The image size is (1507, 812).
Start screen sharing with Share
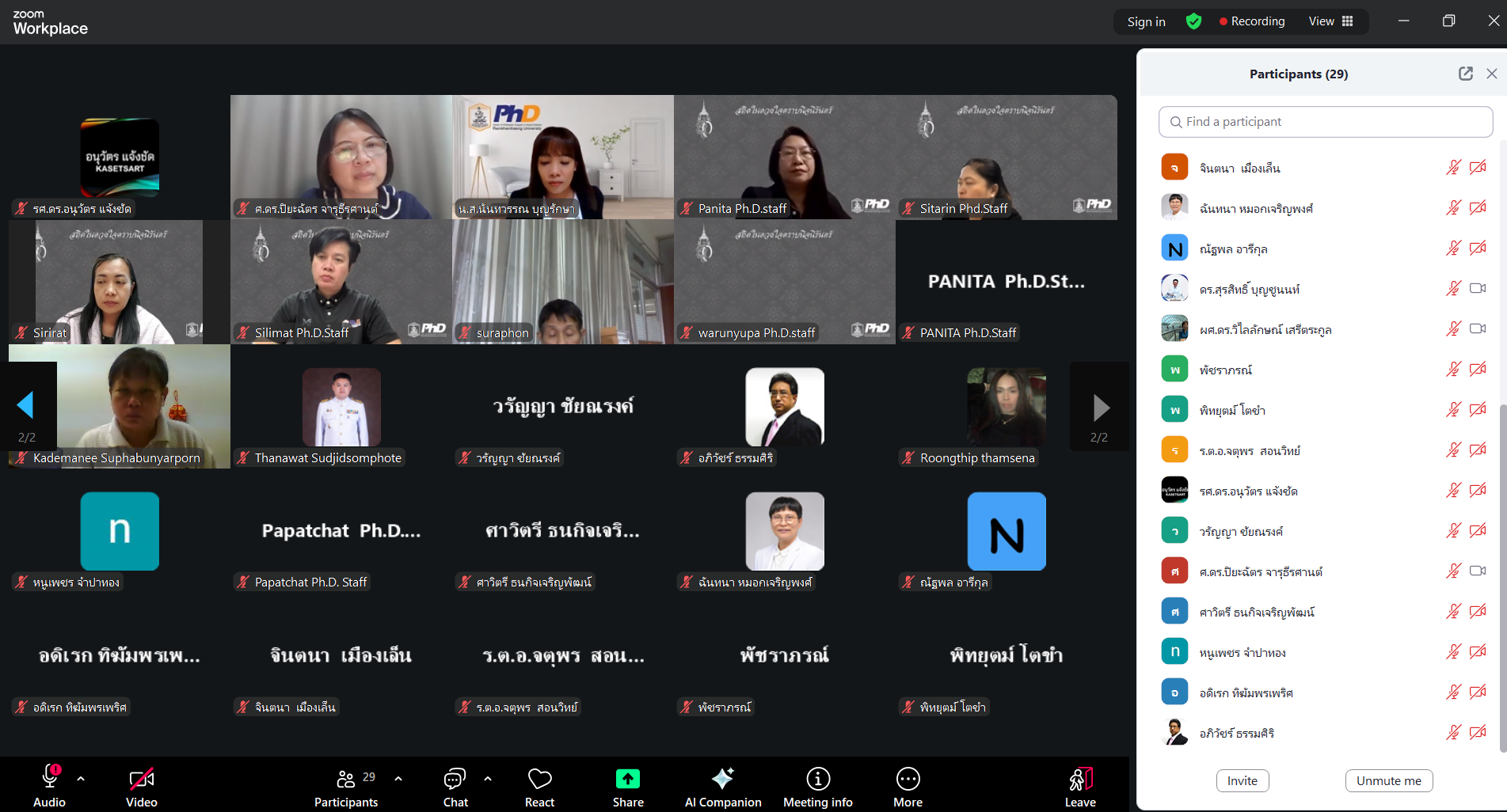(x=628, y=787)
